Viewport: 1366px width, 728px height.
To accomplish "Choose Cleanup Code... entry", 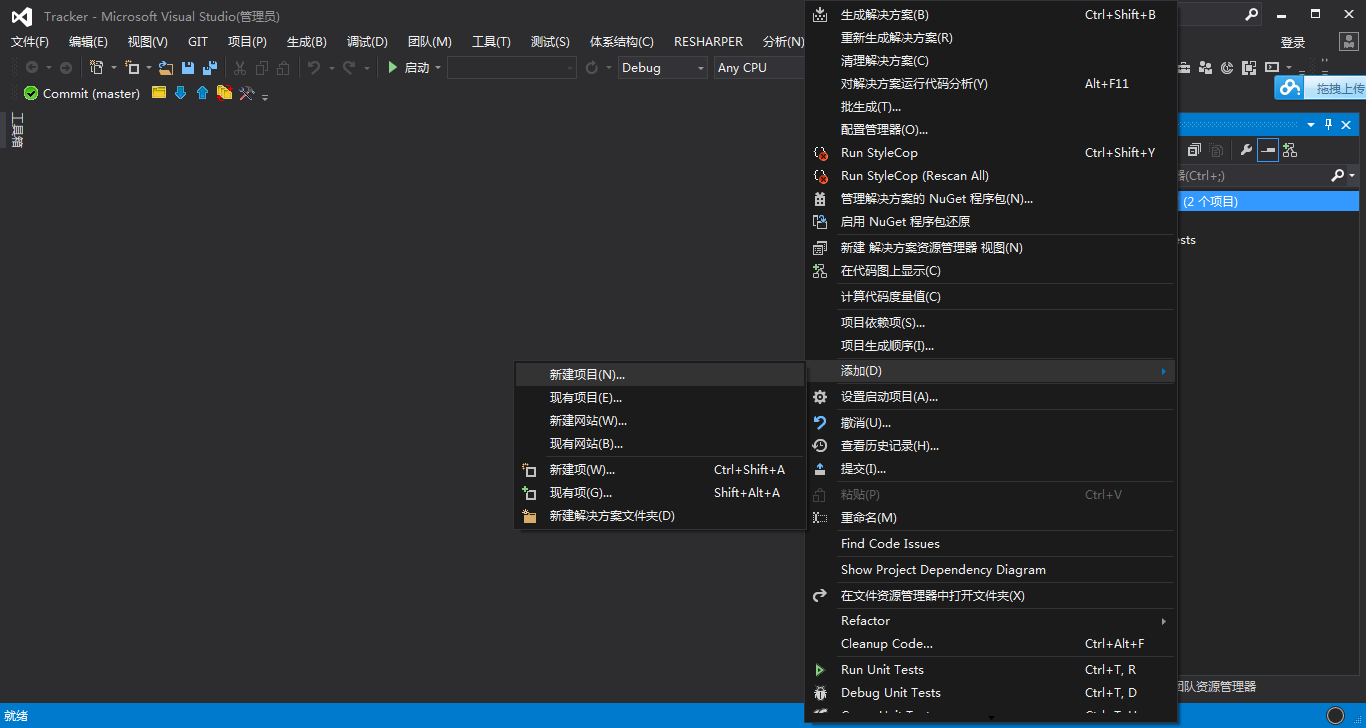I will coord(990,643).
